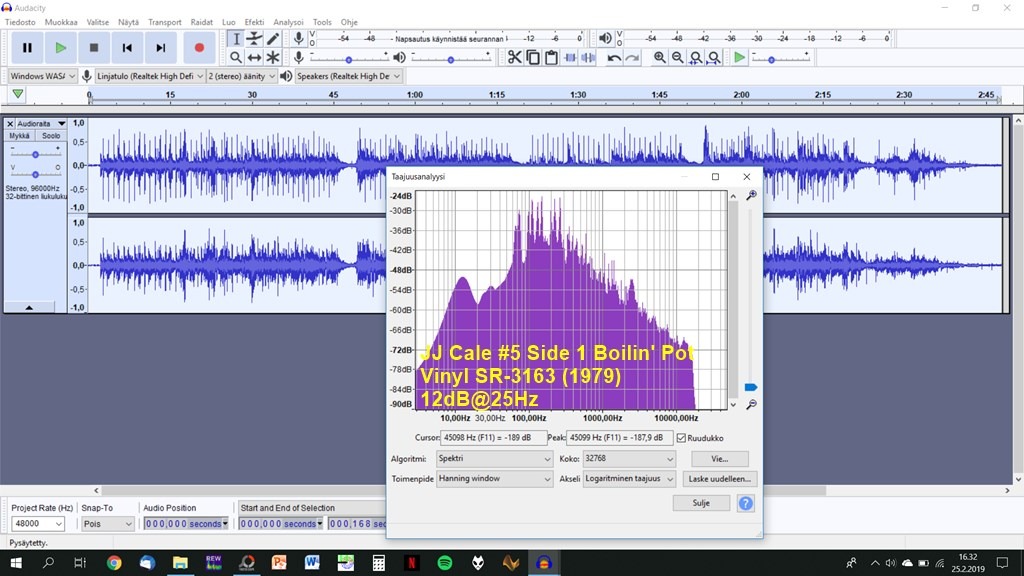Adjust the track gain slider

[x=35, y=154]
